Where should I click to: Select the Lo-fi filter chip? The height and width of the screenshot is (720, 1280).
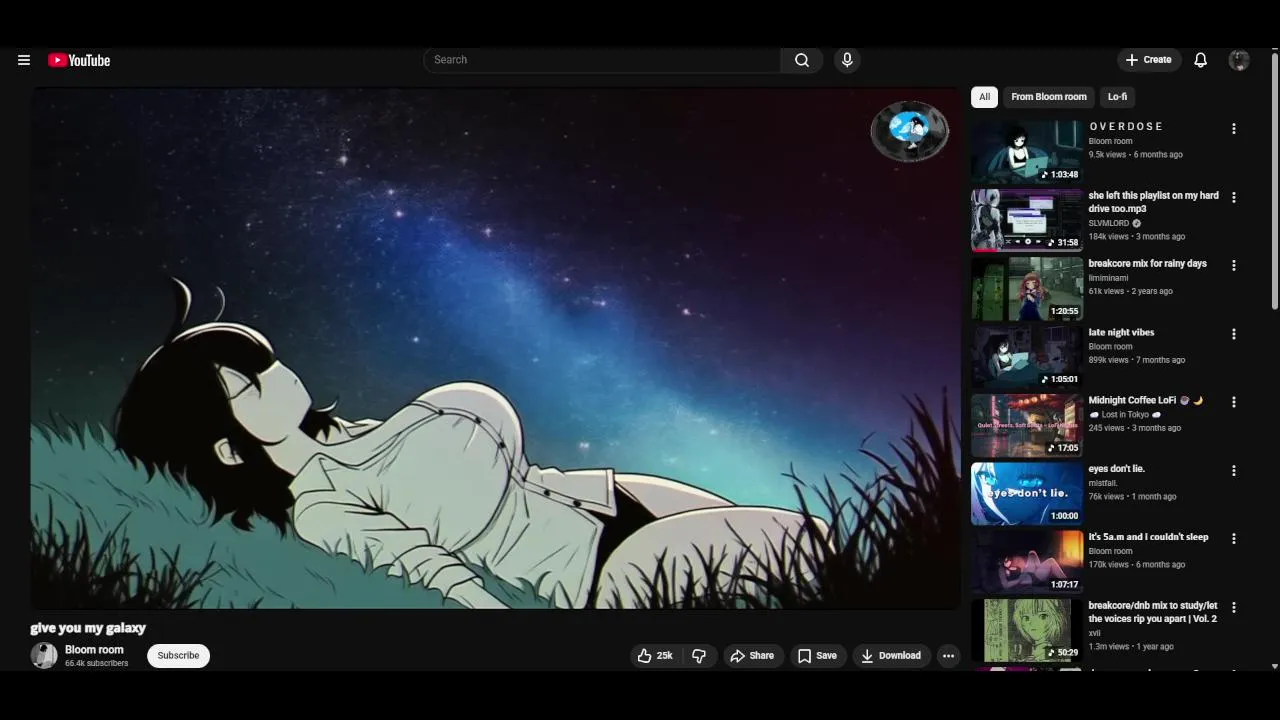coord(1117,97)
